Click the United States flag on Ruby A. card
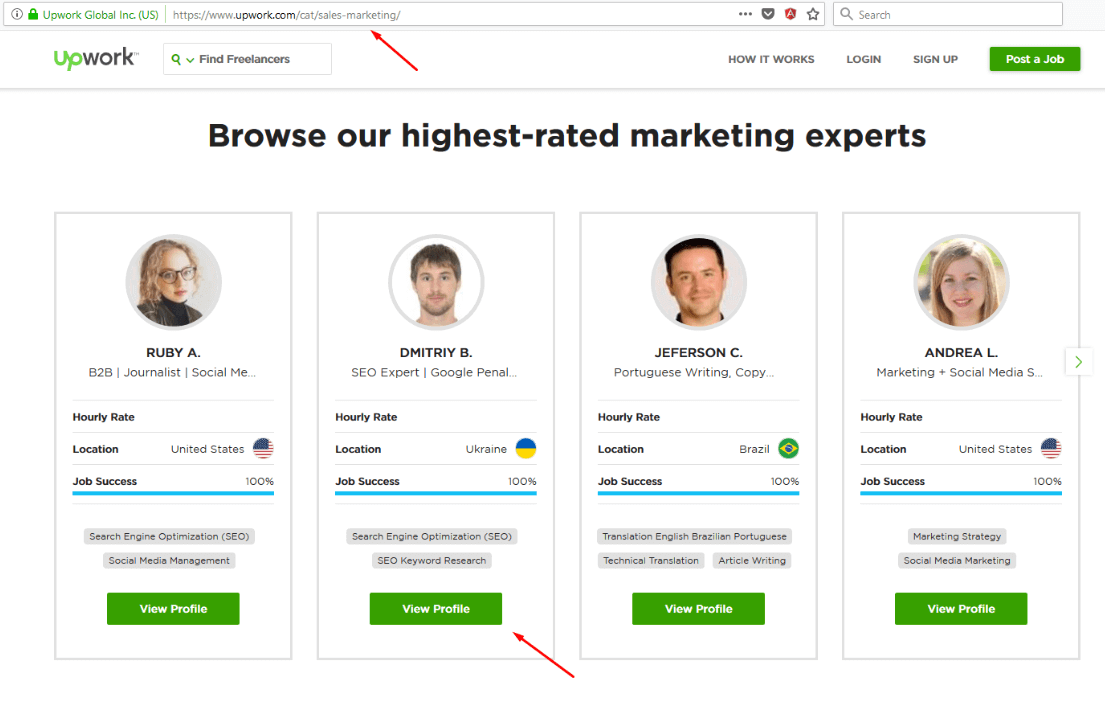The image size is (1105, 705). [263, 448]
